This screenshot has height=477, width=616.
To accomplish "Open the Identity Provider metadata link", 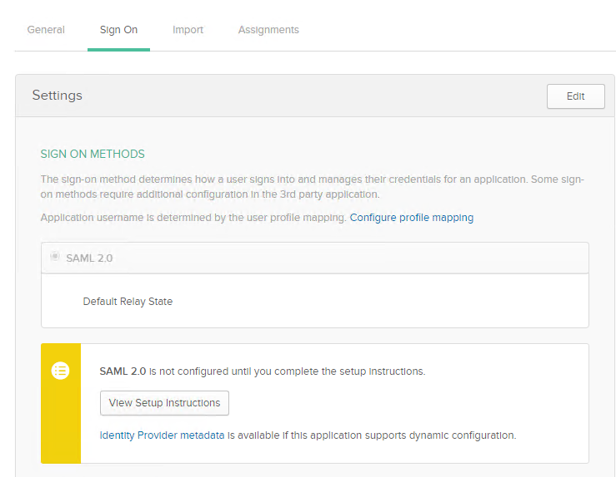I will coord(162,435).
